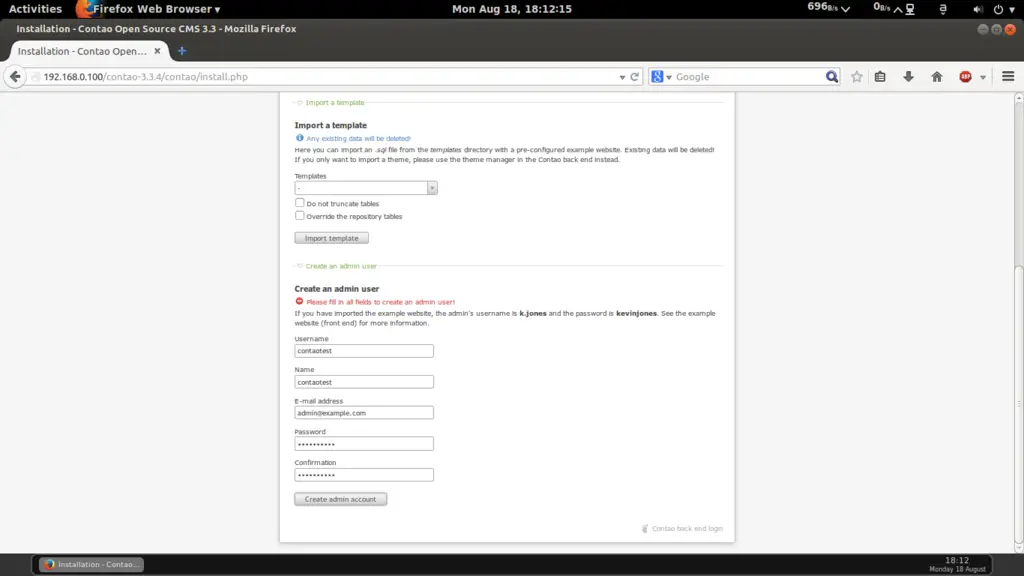This screenshot has height=576, width=1024.
Task: Click the red Adblock Plus icon
Action: click(x=965, y=76)
